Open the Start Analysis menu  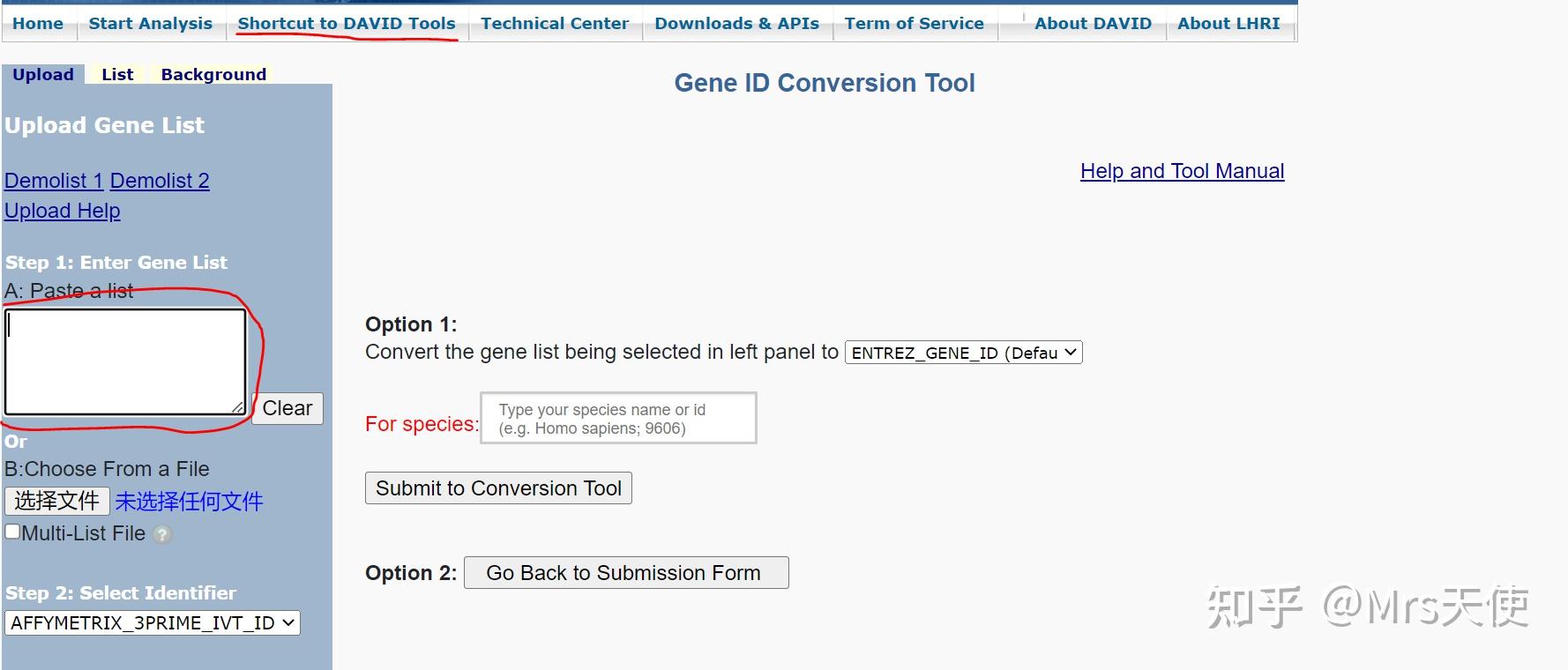coord(151,24)
